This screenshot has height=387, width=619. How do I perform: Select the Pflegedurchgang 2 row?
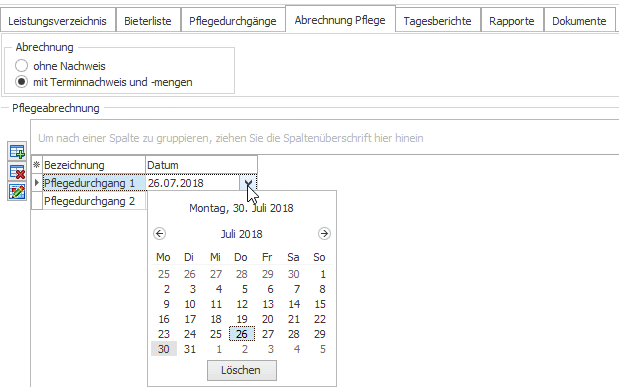(94, 201)
